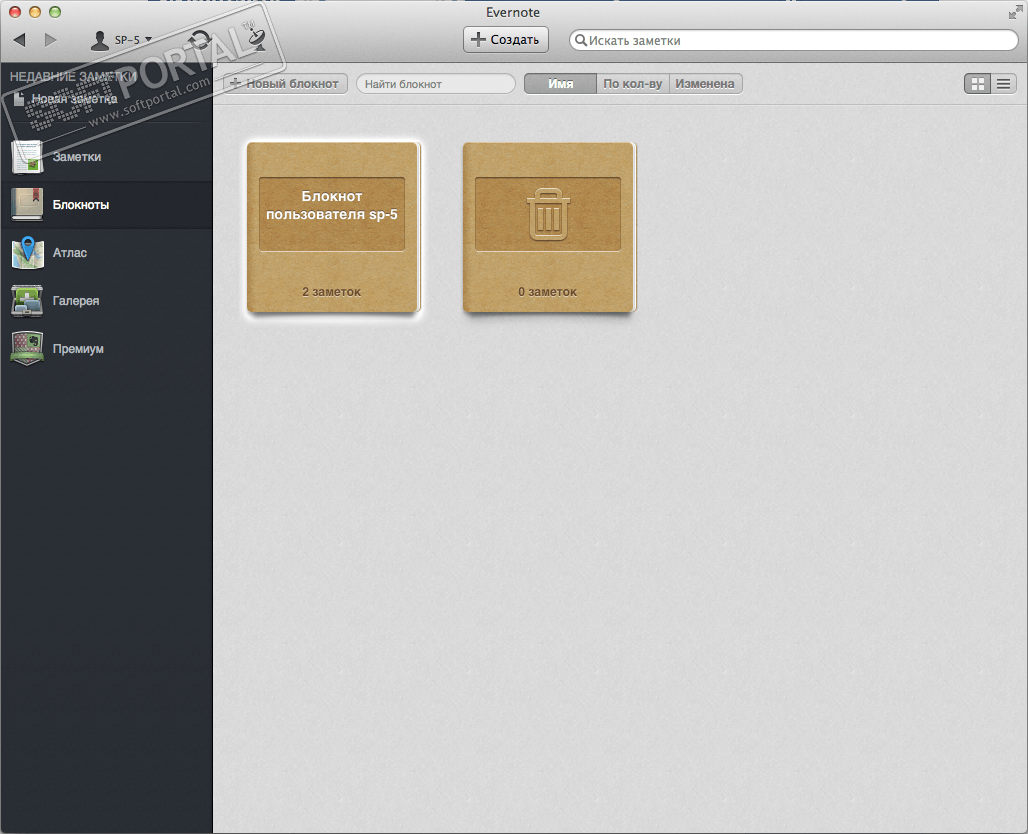
Task: Click the Галерея devices icon
Action: click(28, 300)
